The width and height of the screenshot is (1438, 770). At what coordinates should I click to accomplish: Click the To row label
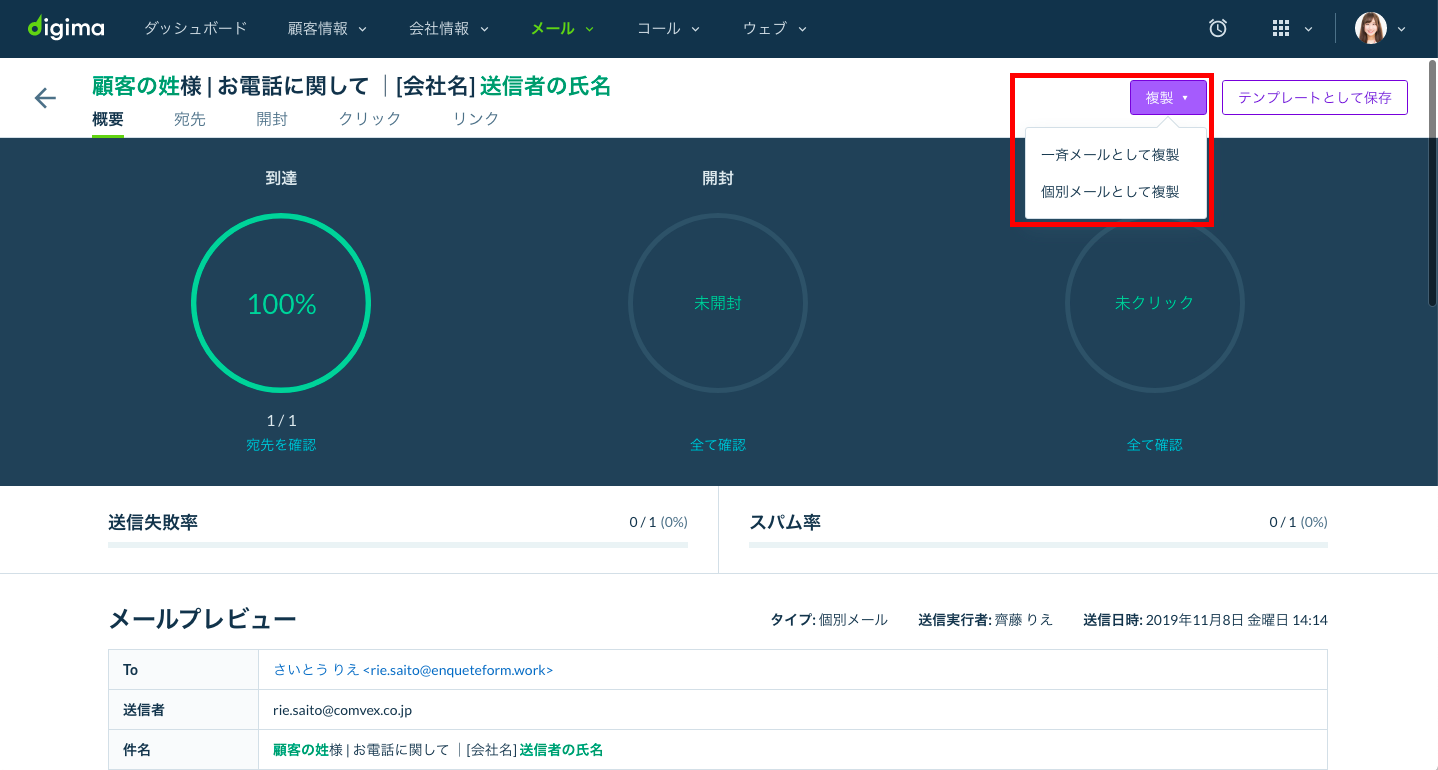pos(131,670)
